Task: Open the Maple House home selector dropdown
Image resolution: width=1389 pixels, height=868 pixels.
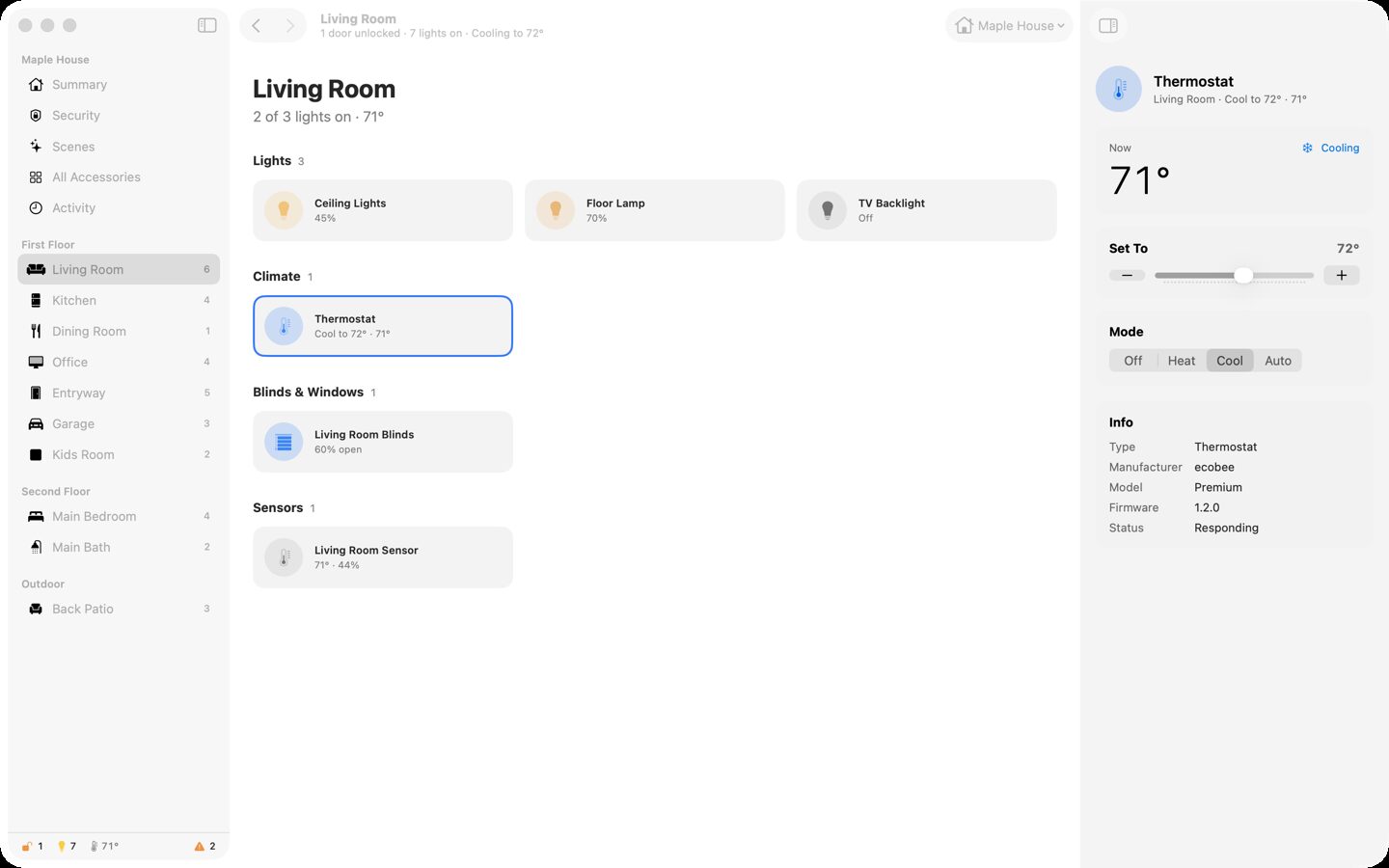Action: point(1009,26)
